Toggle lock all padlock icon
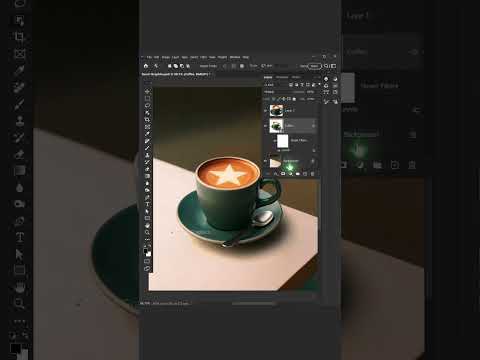 click(x=294, y=99)
